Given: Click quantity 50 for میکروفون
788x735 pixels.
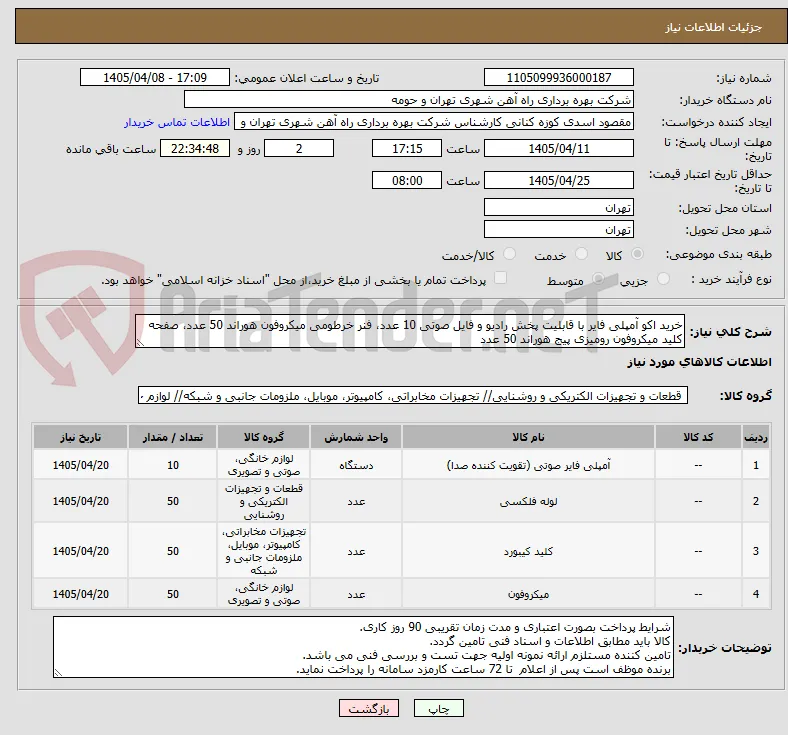Looking at the screenshot, I should 173,594.
